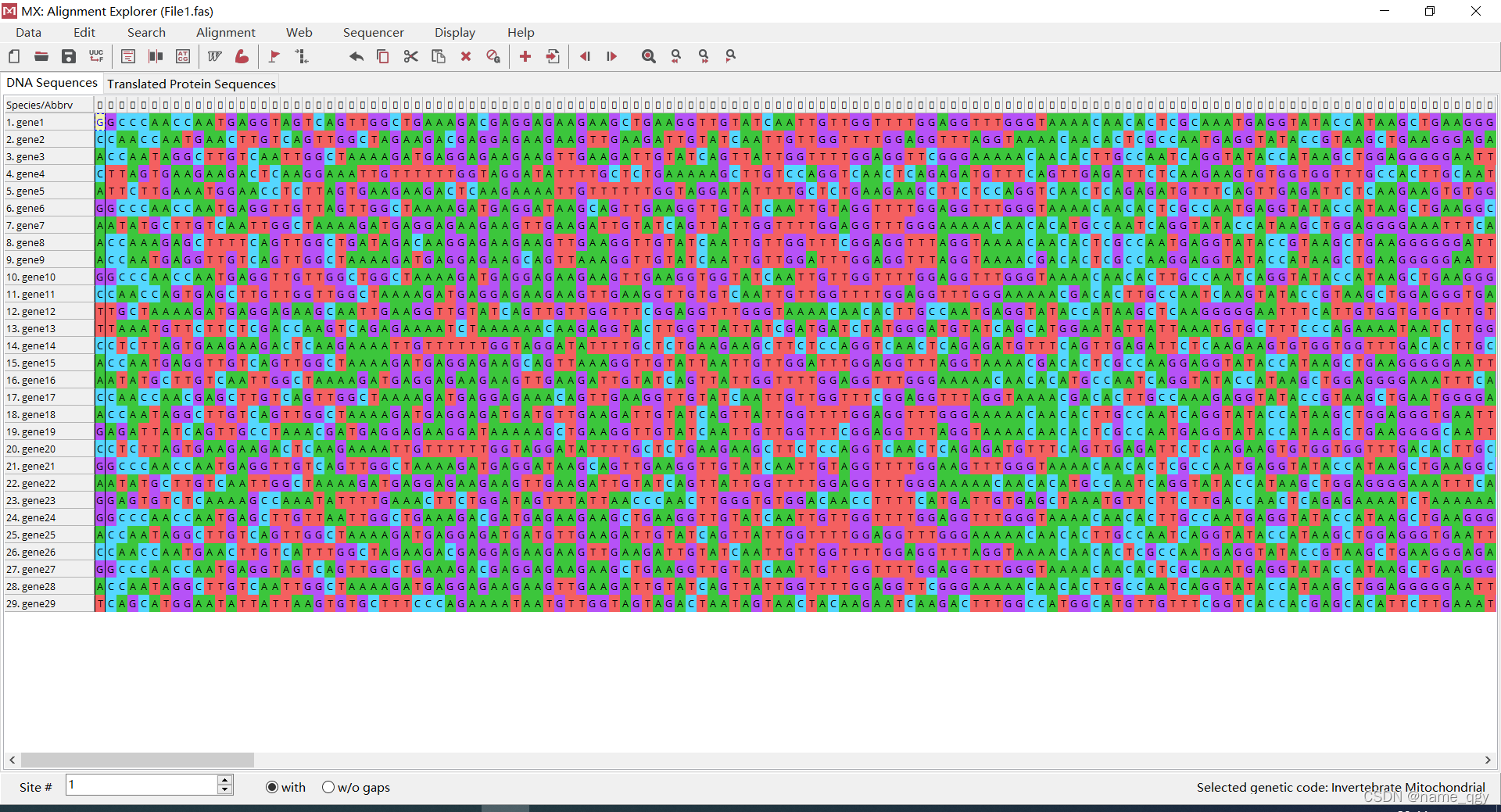Screen dimensions: 1501x812
Task: Select the sequence row '19. gene19'
Action: (x=48, y=431)
